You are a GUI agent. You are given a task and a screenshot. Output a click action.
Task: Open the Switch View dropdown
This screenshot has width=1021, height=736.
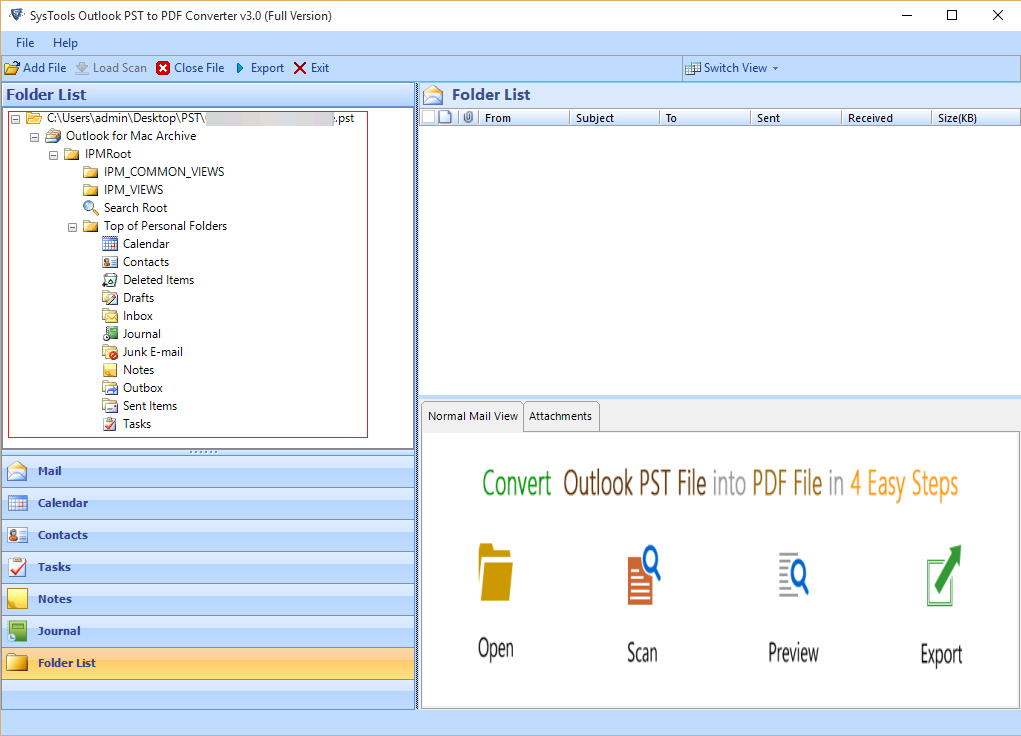732,68
